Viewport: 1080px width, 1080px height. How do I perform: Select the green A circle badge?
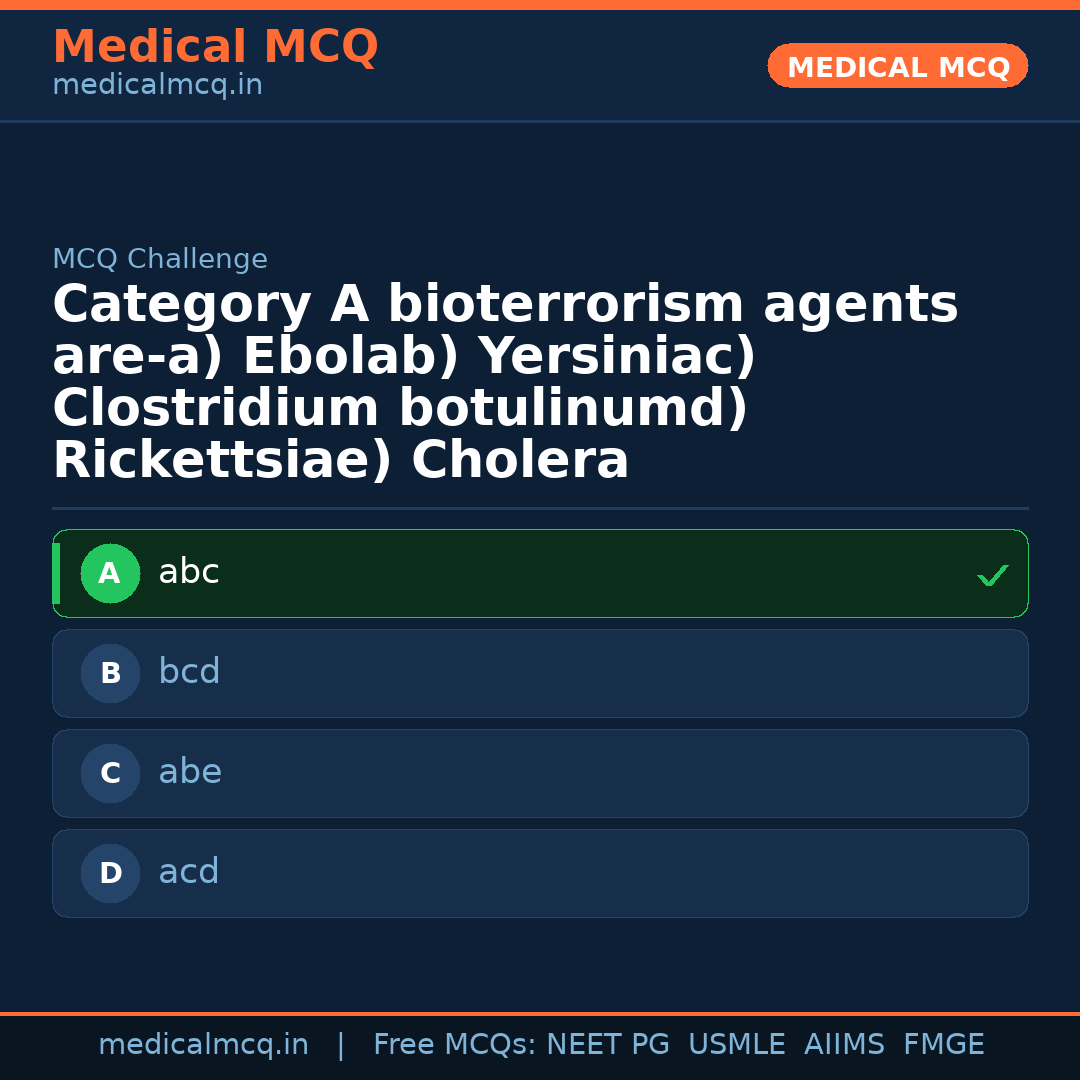click(x=110, y=574)
